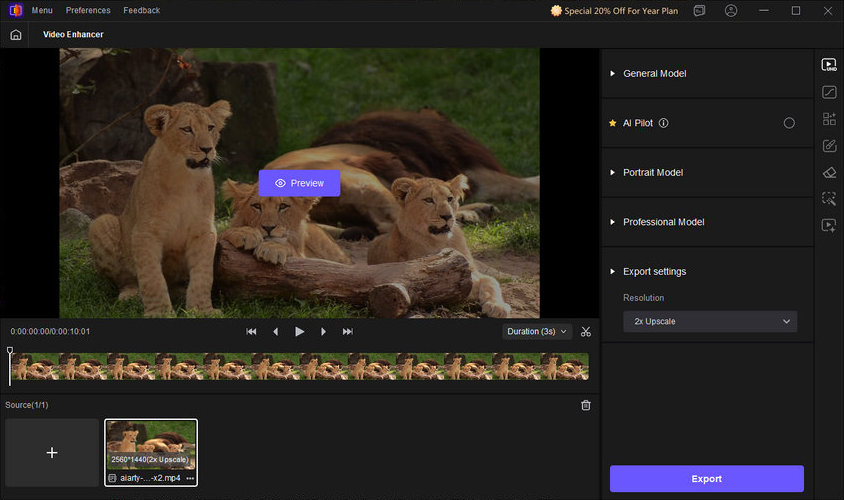Viewport: 844px width, 500px height.
Task: Delete source with the trash icon
Action: click(586, 405)
